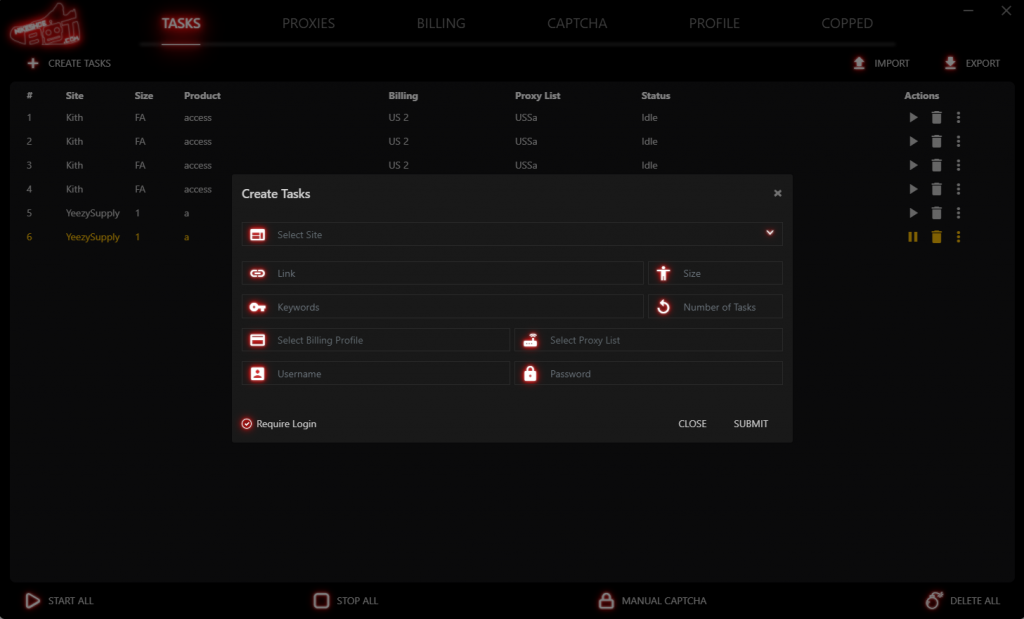Click the trash icon on task 6
The height and width of the screenshot is (619, 1024).
point(936,237)
